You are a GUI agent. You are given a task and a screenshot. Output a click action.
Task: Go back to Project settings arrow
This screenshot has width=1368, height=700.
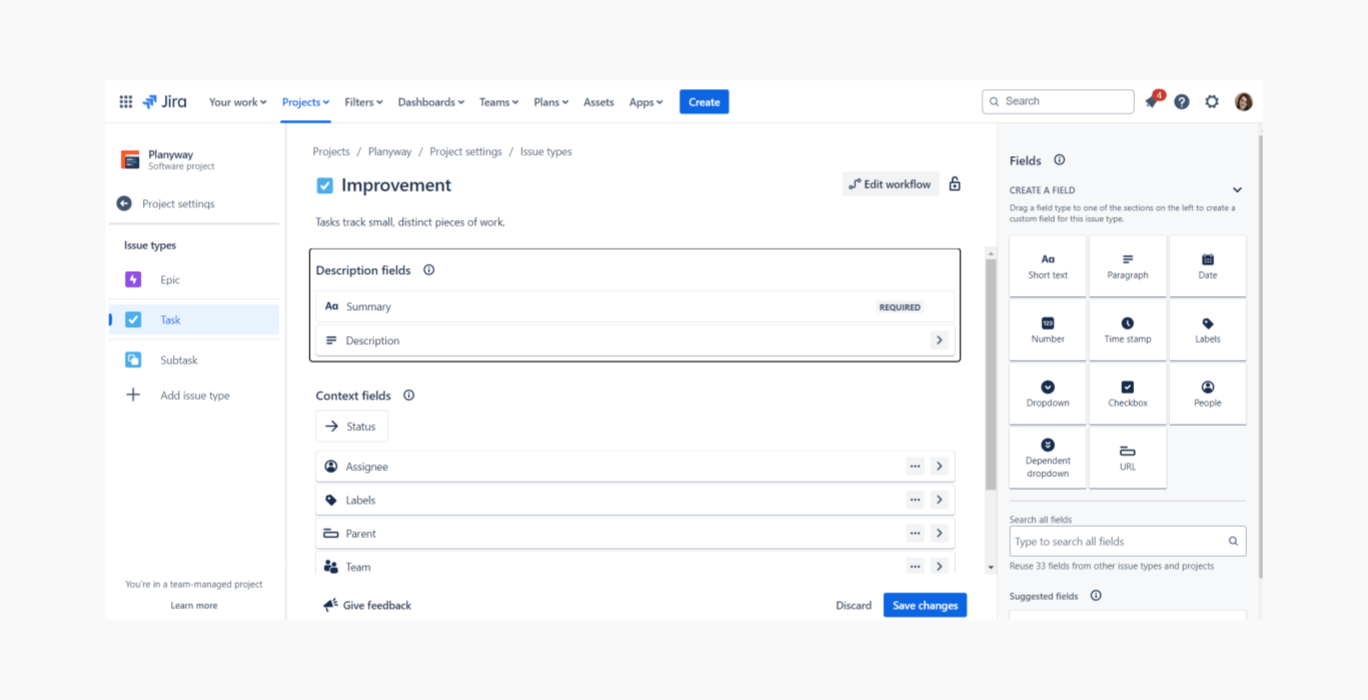(124, 204)
